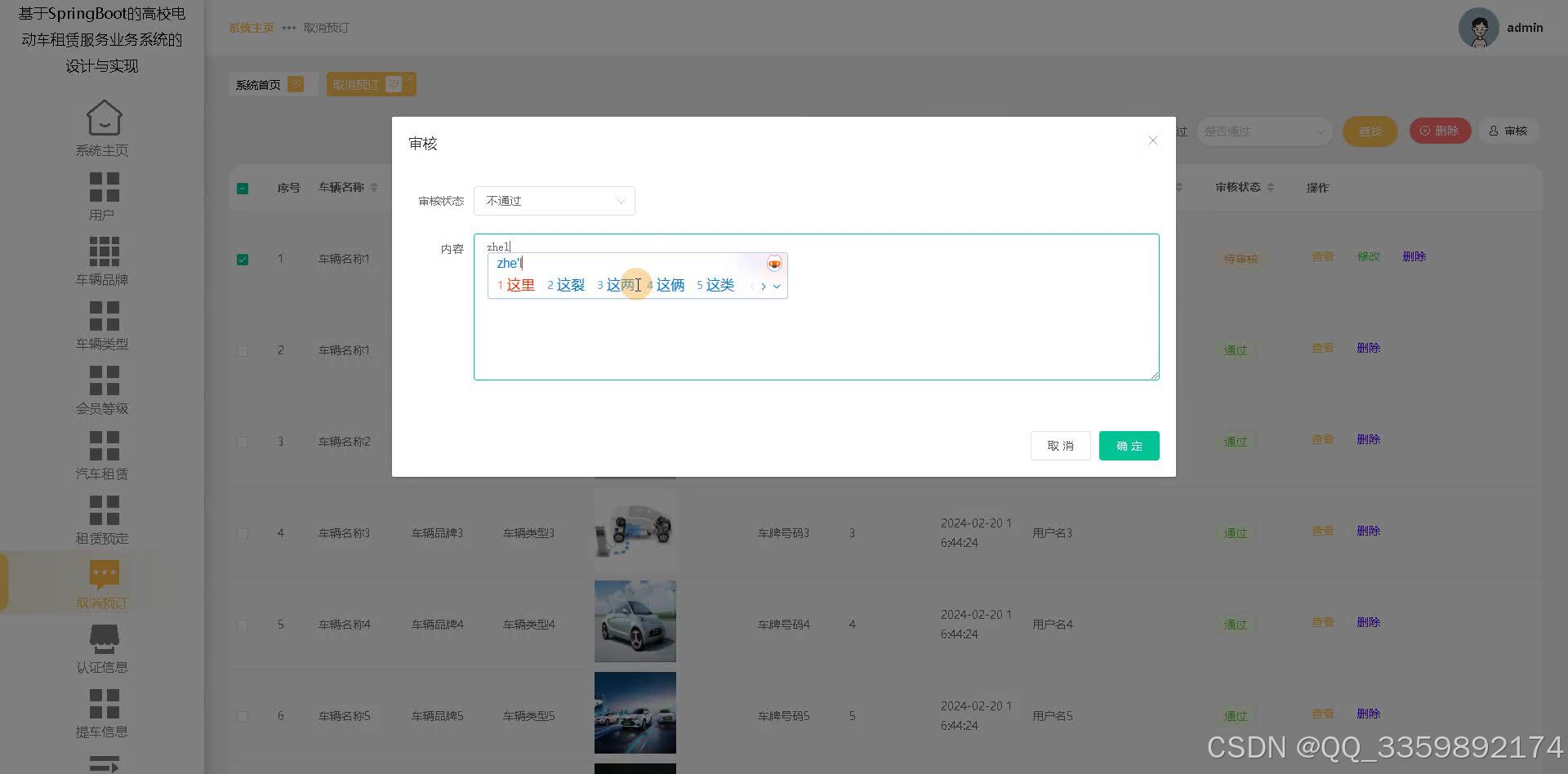Click 查看 link in row 1
This screenshot has height=774, width=1568.
(x=1322, y=256)
